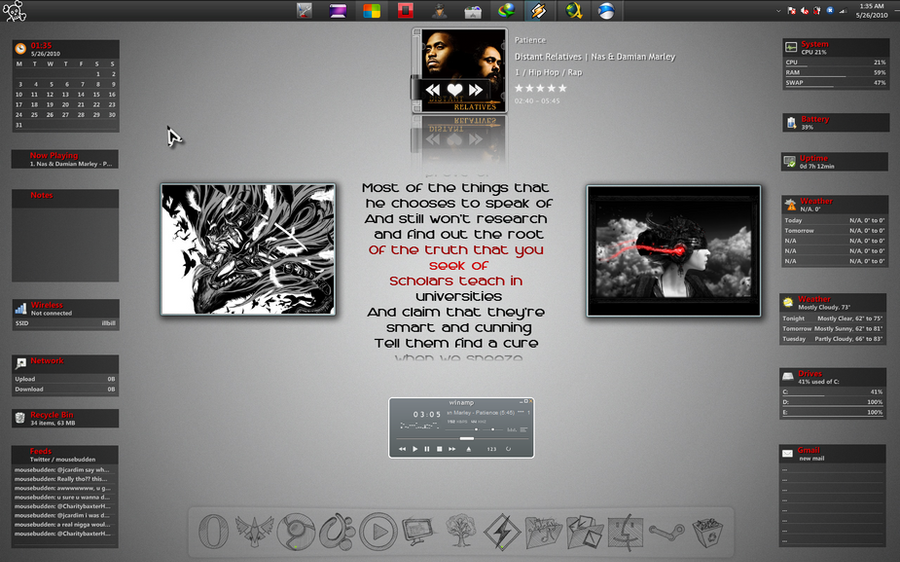
Task: Skip to previous track on album widget
Action: point(433,90)
